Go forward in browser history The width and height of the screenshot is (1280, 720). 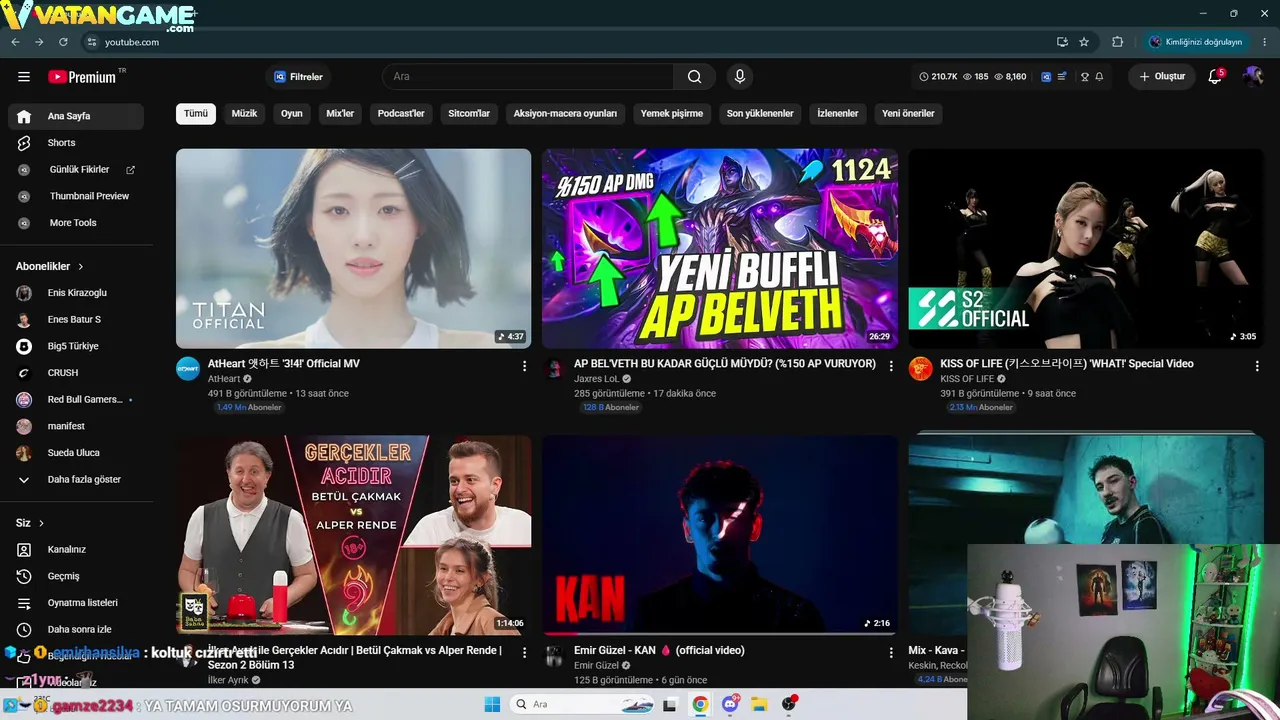pos(39,42)
